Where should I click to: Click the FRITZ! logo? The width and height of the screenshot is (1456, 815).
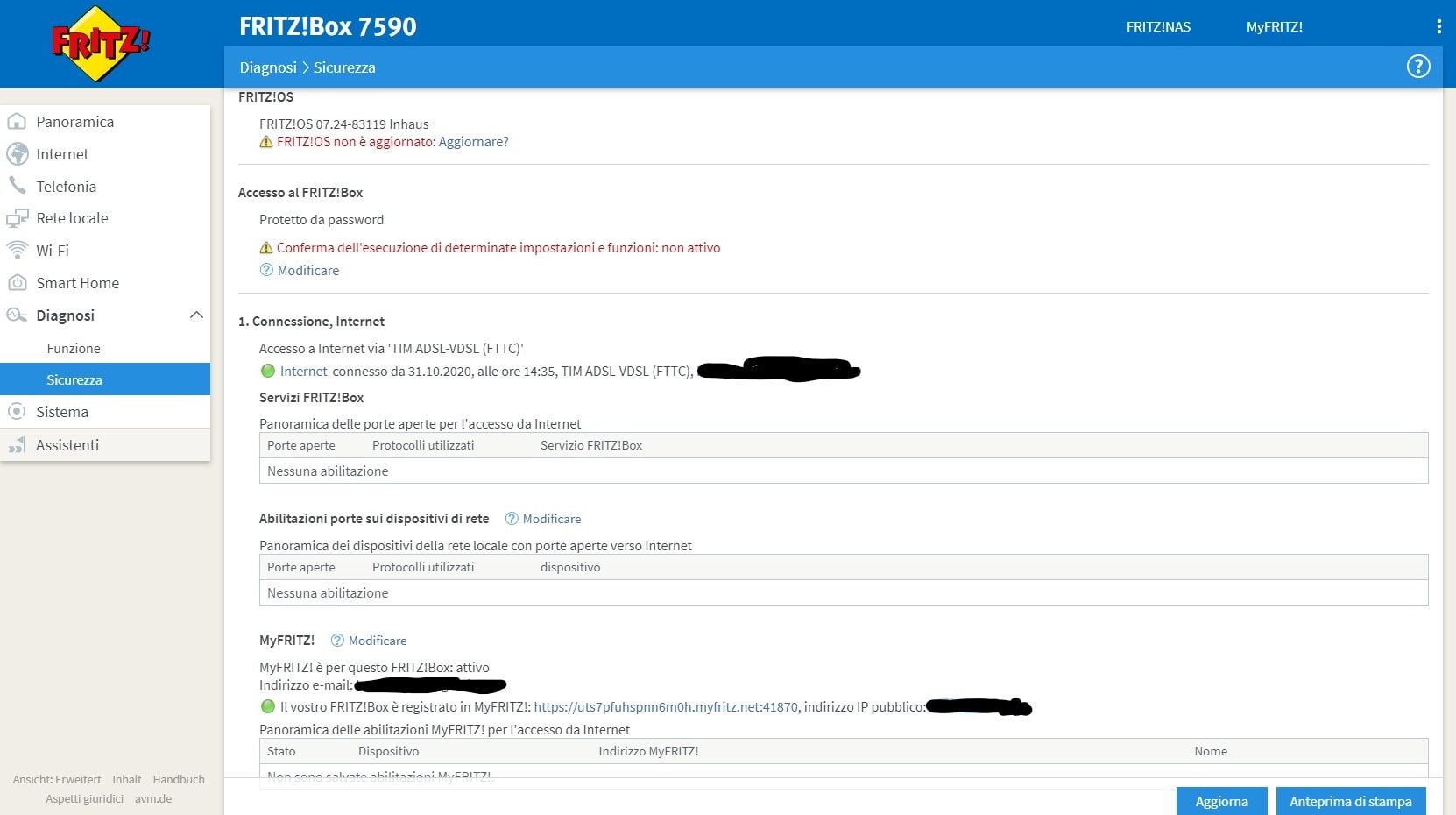coord(101,44)
